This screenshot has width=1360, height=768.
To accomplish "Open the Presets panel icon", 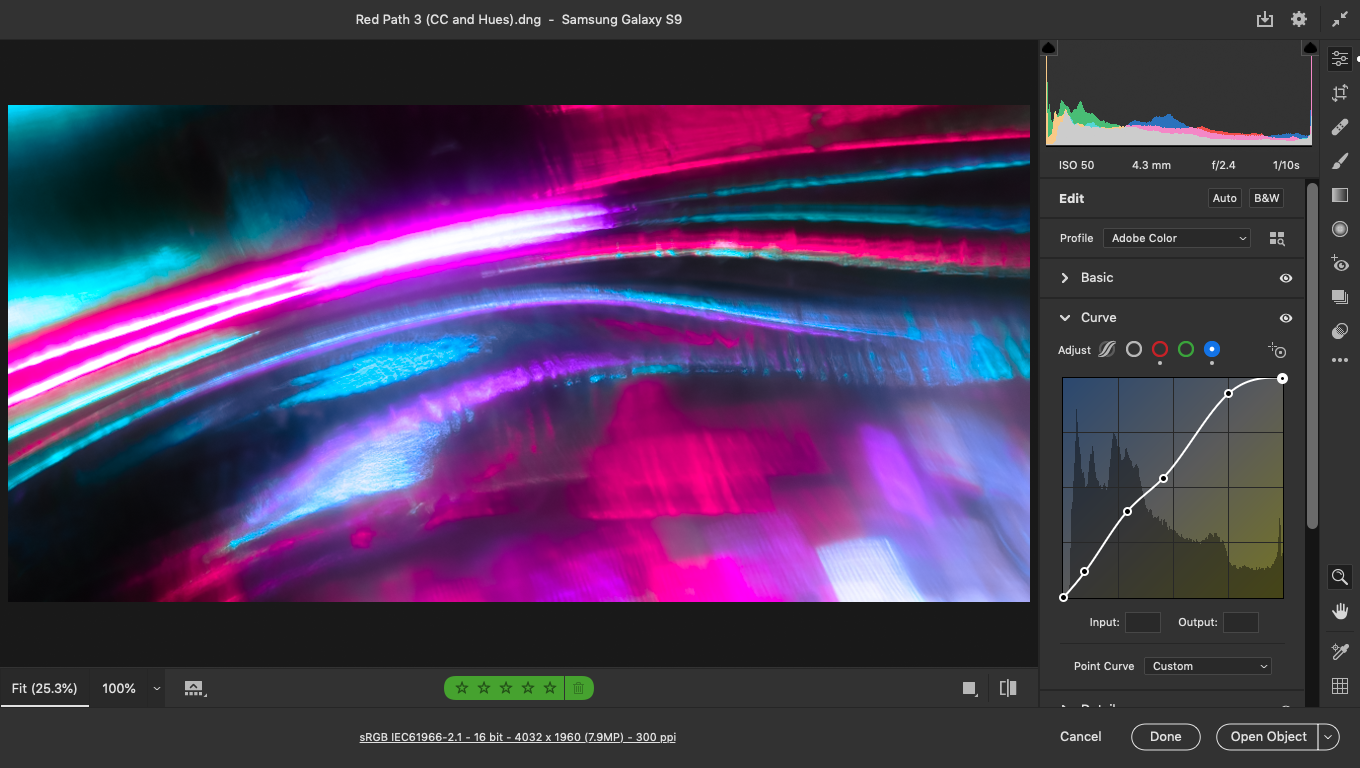I will click(1340, 331).
